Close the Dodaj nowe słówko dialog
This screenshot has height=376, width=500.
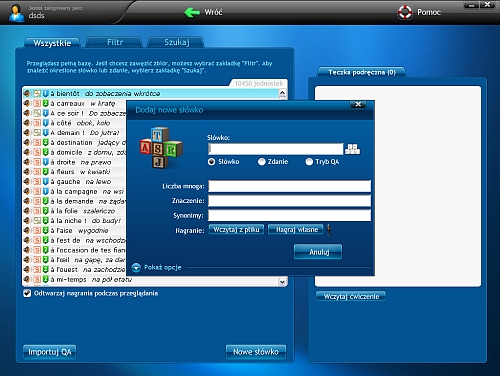(358, 105)
